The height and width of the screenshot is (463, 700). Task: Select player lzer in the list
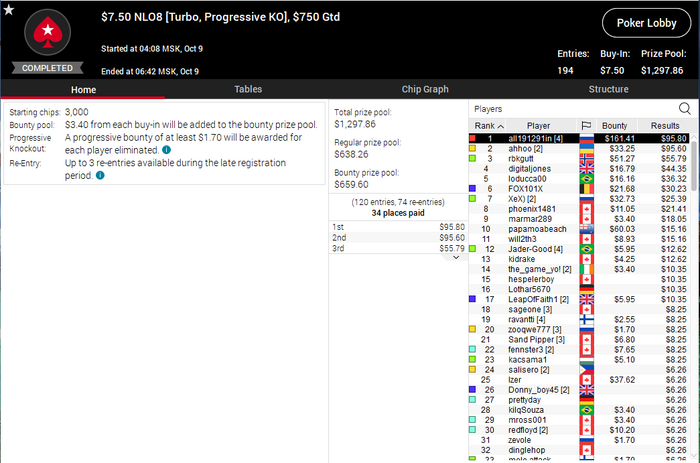pyautogui.click(x=579, y=380)
